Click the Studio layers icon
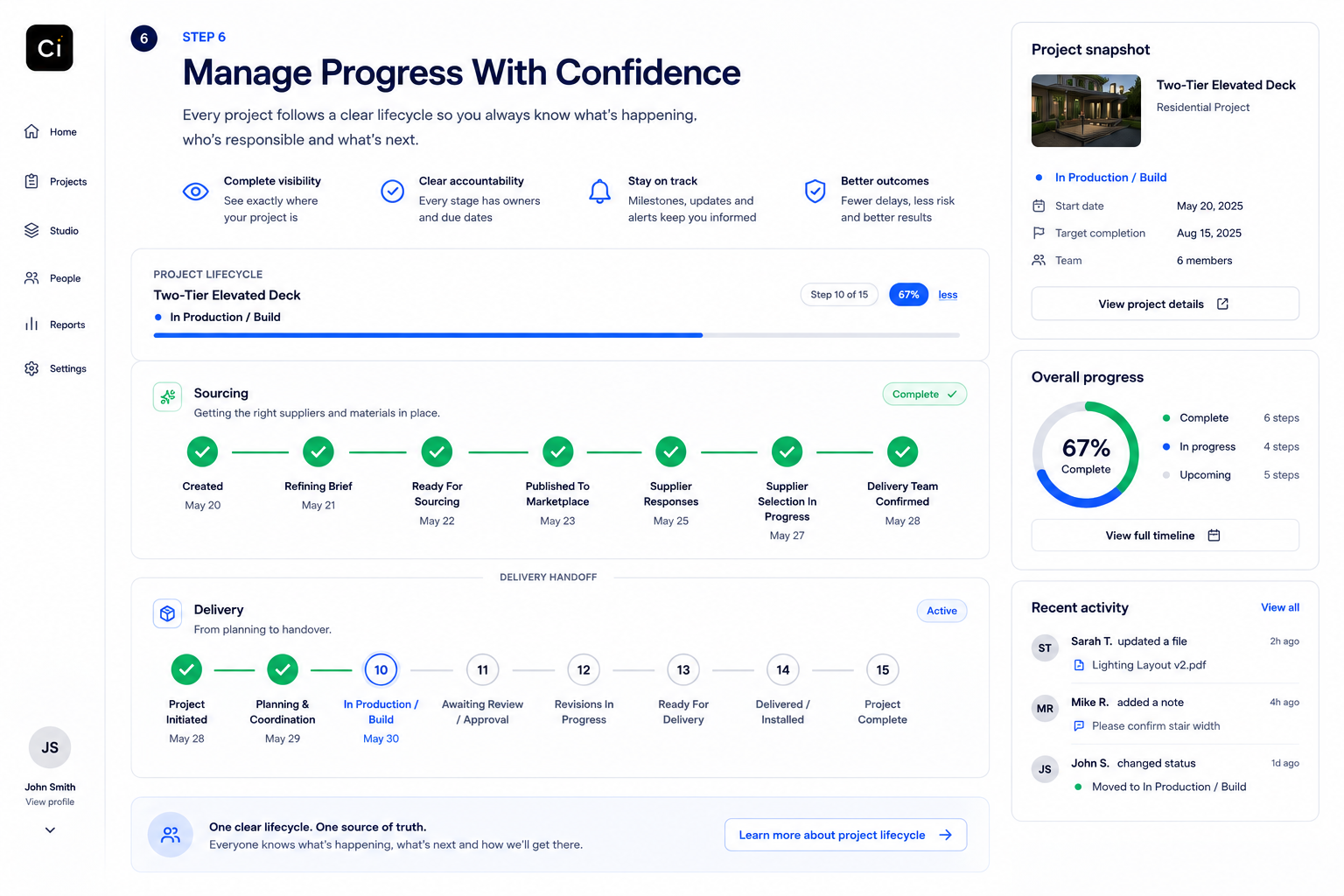The height and width of the screenshot is (896, 1344). pos(31,230)
